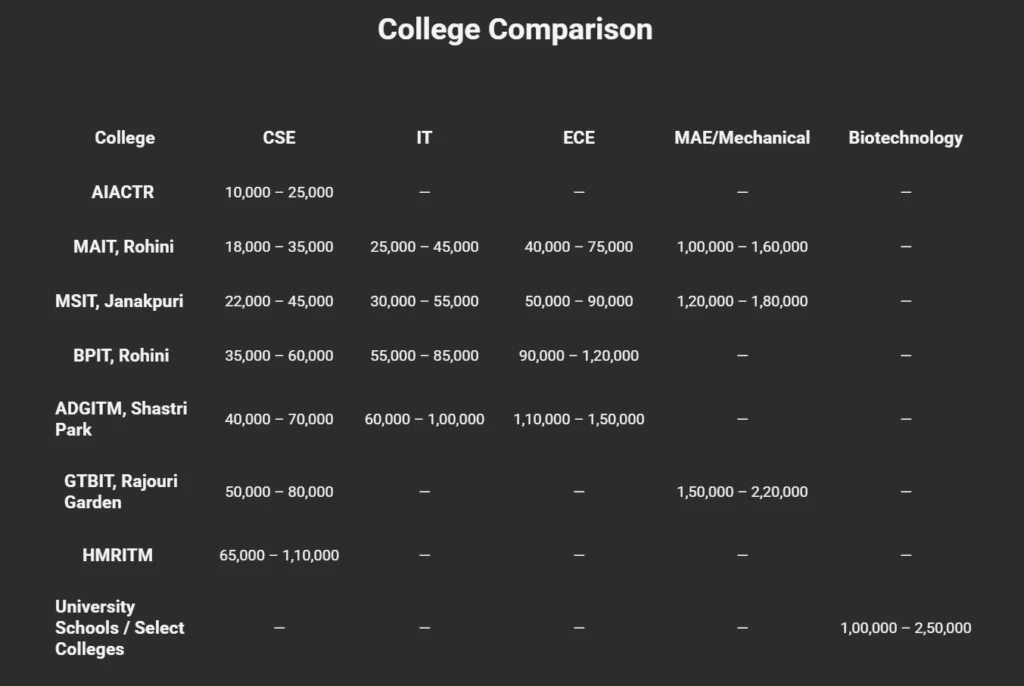
Task: Click the MSIT, Janakpuri row label
Action: point(119,301)
